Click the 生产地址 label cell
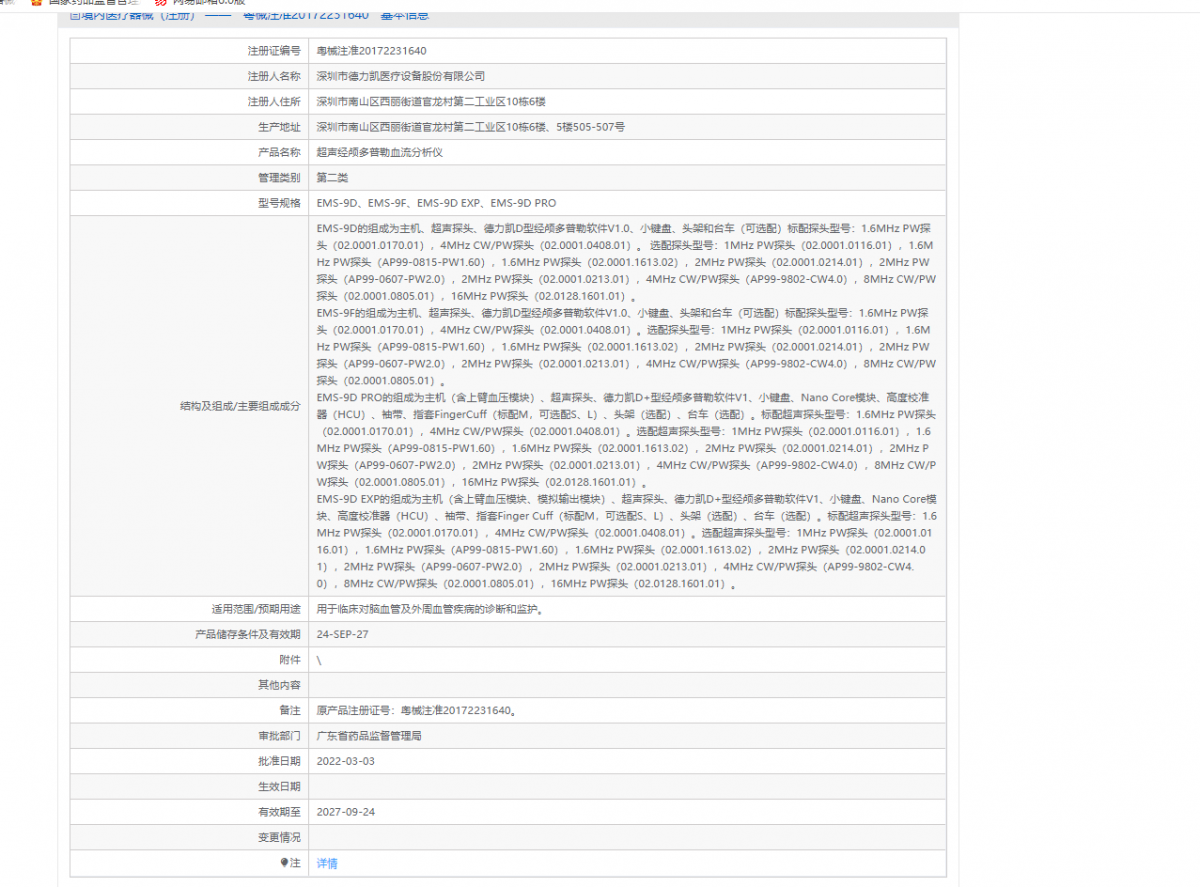This screenshot has height=887, width=1200. (x=189, y=127)
